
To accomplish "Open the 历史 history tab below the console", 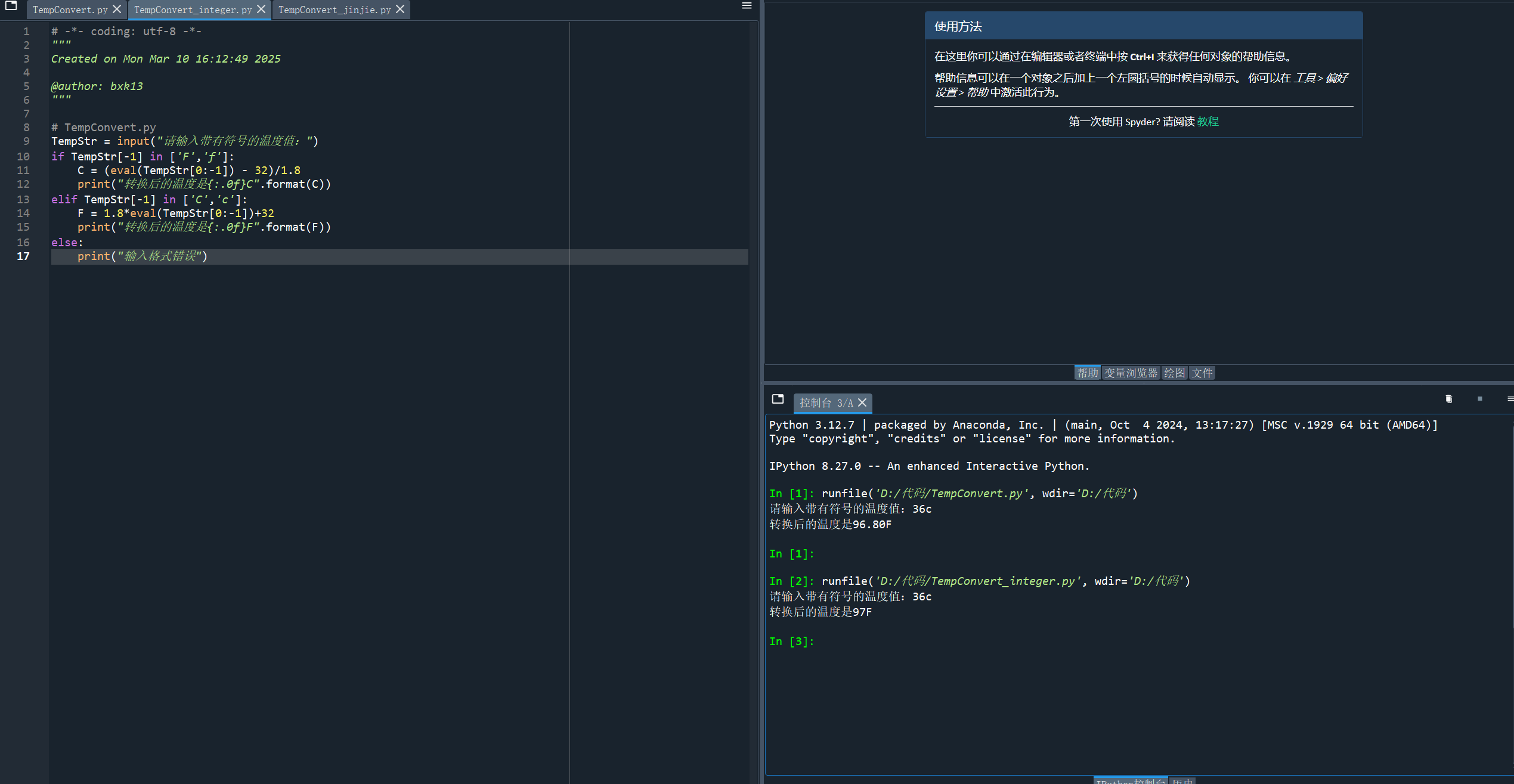I will pos(1182,781).
